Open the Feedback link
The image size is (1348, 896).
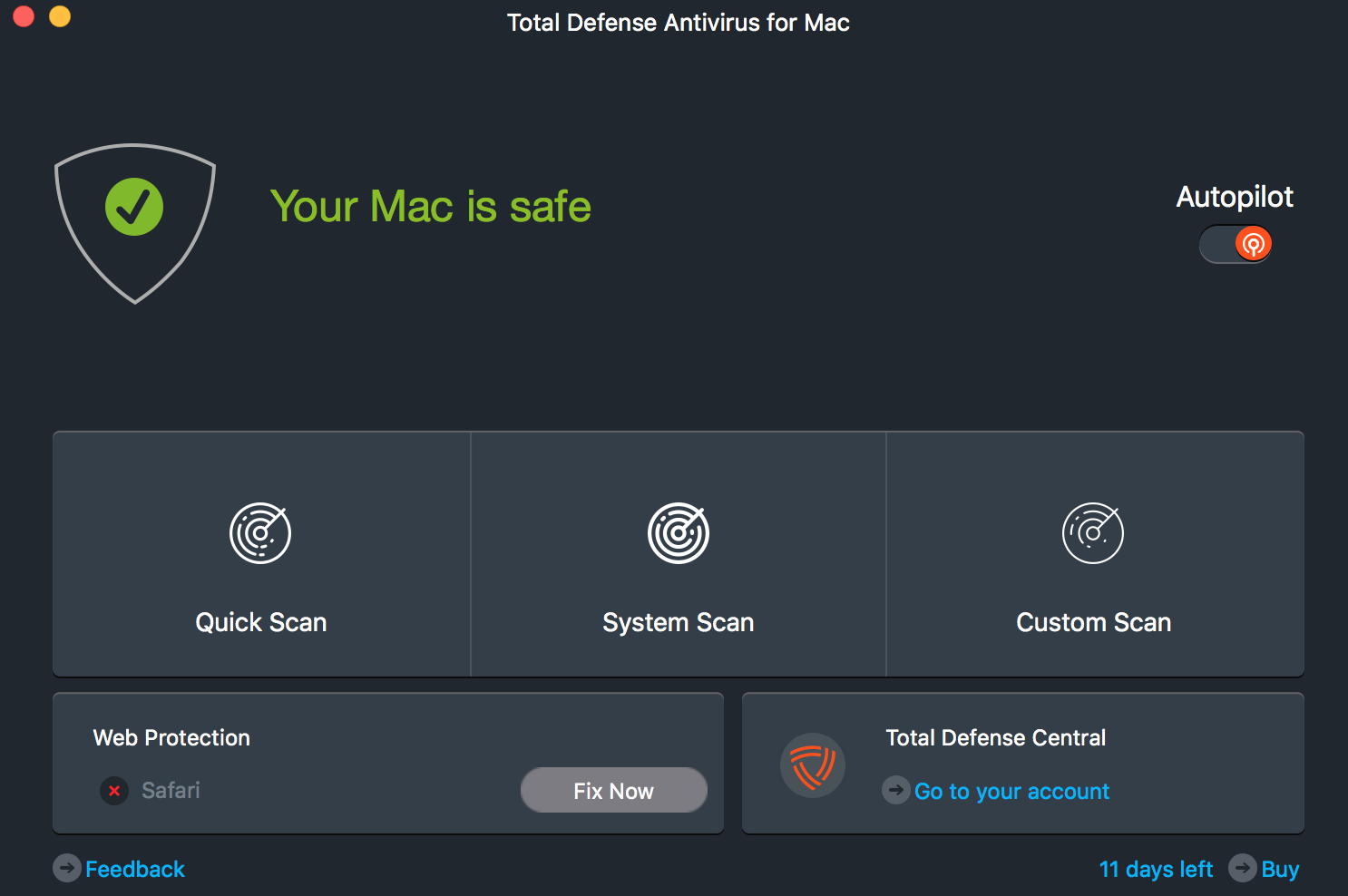tap(135, 869)
